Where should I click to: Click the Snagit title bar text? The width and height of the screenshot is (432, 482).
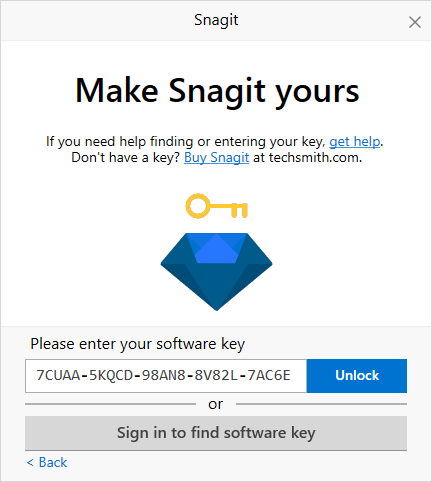tap(216, 20)
